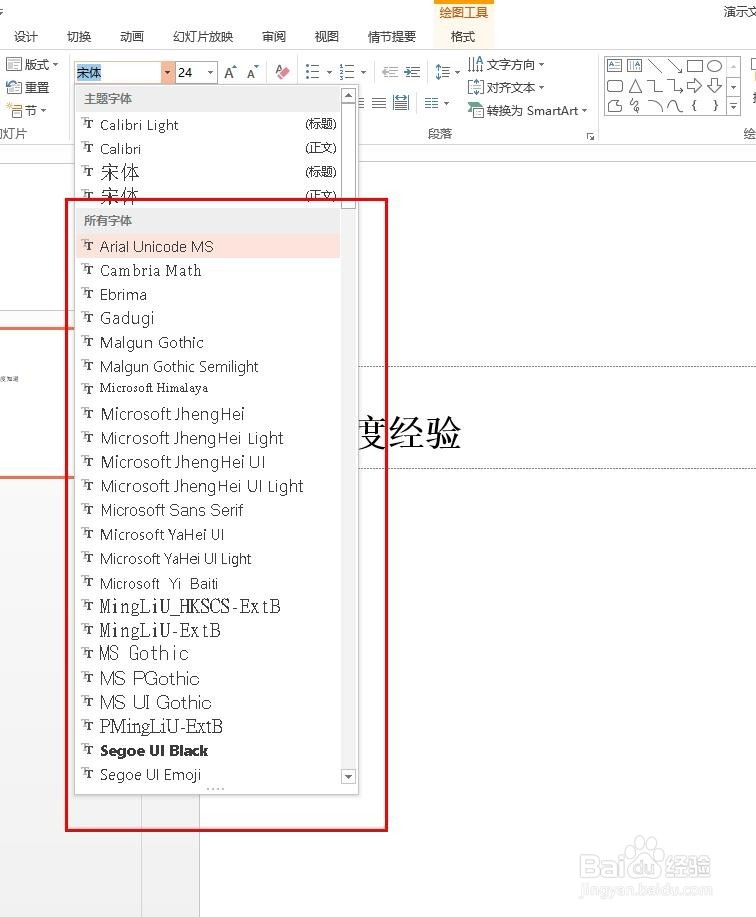Image resolution: width=756 pixels, height=917 pixels.
Task: Open the numbering style dropdown arrow
Action: [x=363, y=73]
